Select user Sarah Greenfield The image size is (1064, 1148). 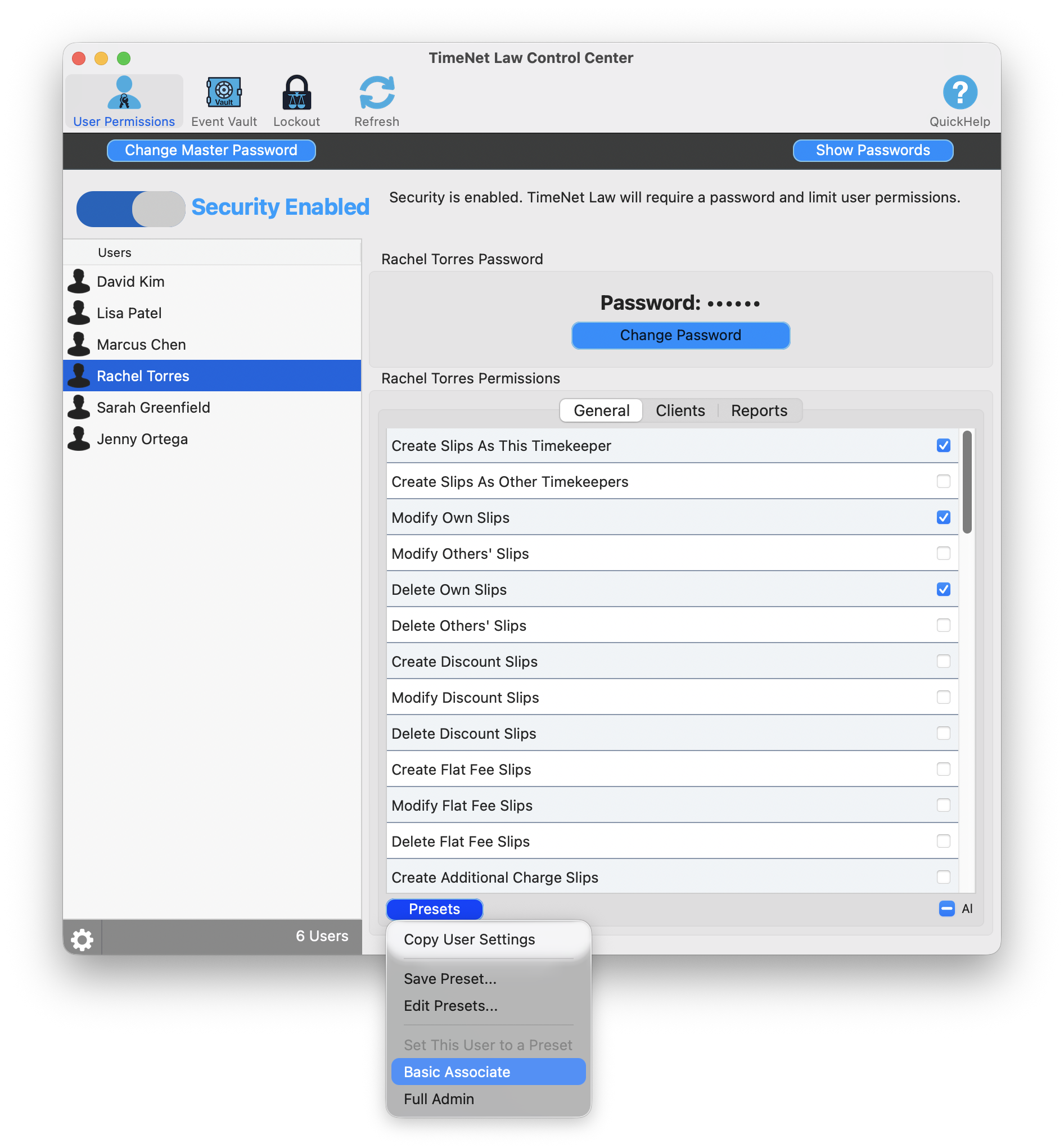tap(212, 408)
